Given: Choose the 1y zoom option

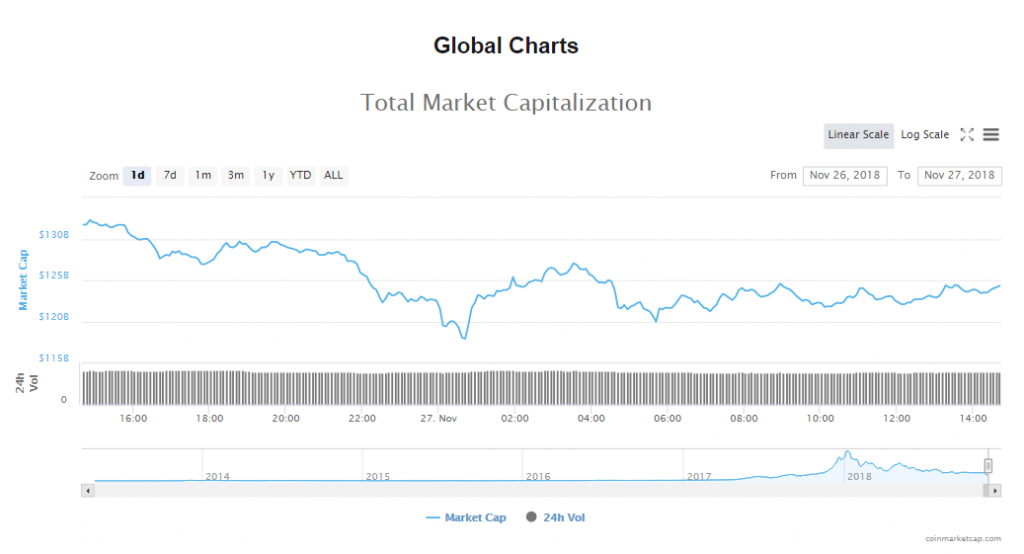Looking at the screenshot, I should pos(268,176).
